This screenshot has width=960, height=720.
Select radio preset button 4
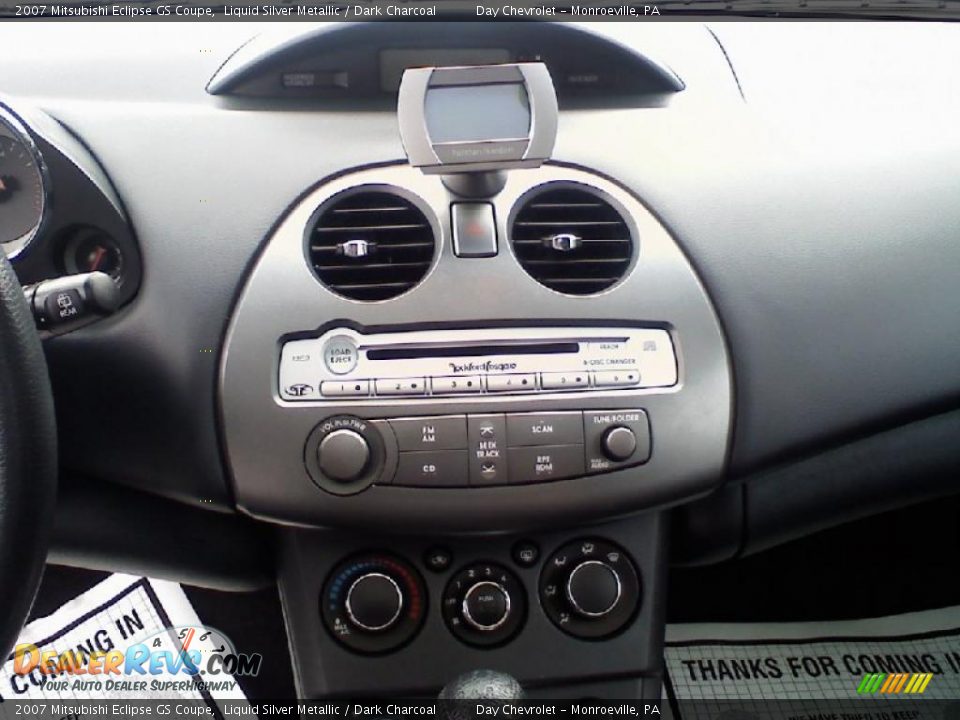pyautogui.click(x=511, y=383)
